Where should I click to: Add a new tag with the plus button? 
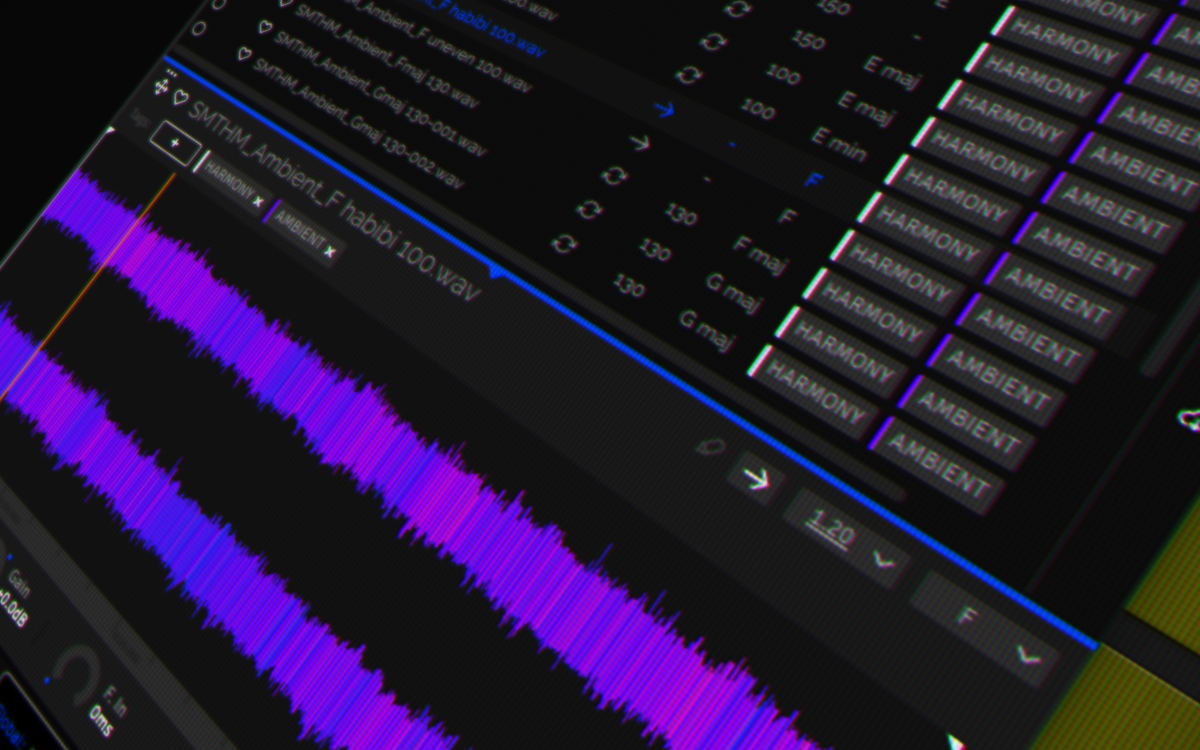pyautogui.click(x=175, y=145)
